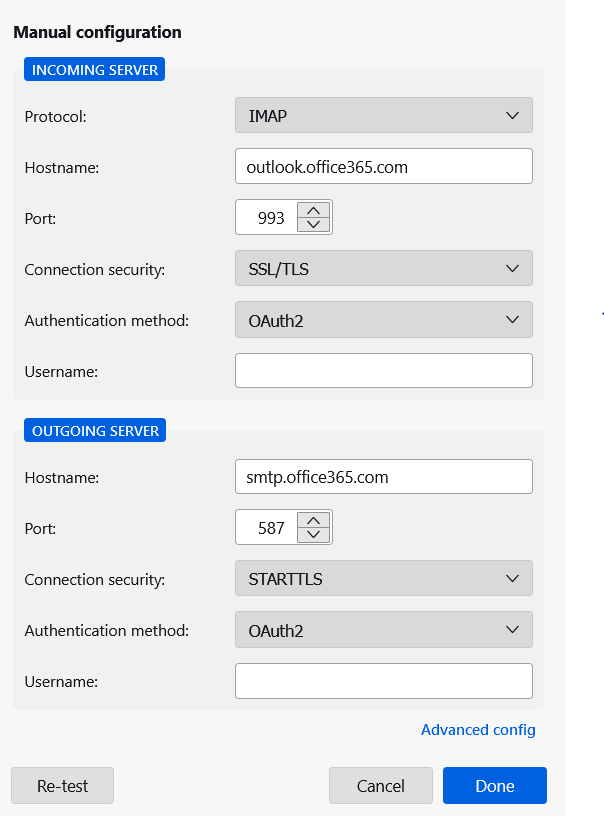Viewport: 604px width, 816px height.
Task: Open the incoming Protocol IMAP dropdown
Action: point(383,116)
